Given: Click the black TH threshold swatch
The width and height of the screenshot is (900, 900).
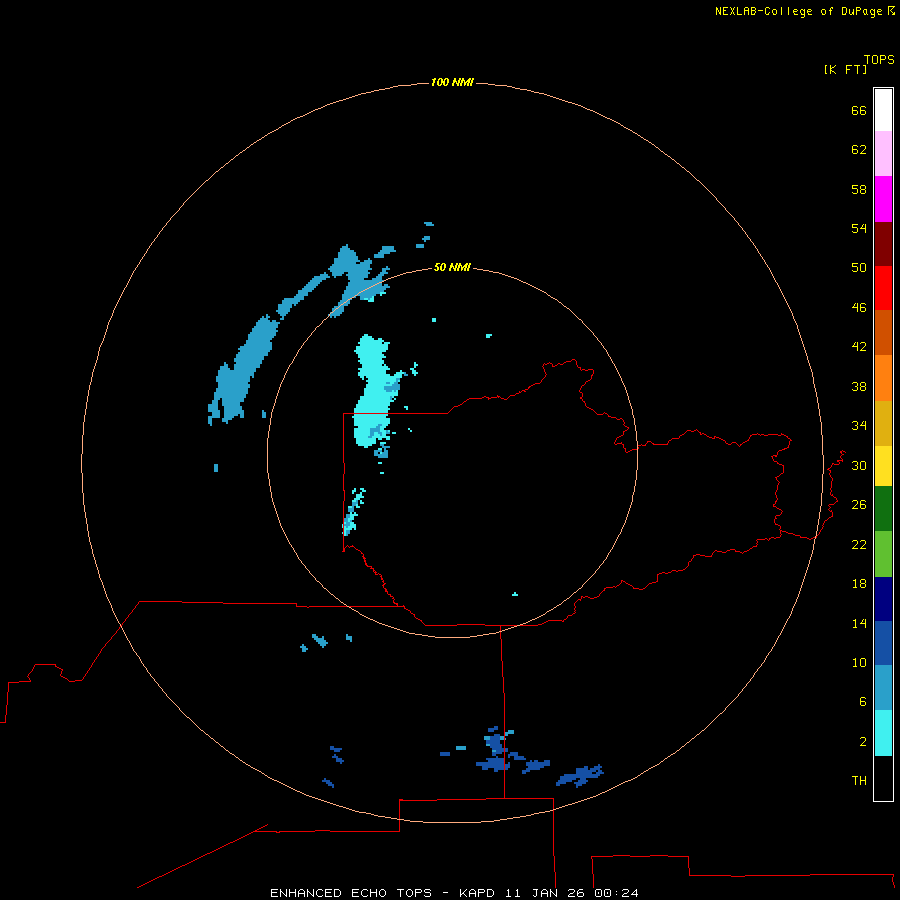Looking at the screenshot, I should point(883,778).
